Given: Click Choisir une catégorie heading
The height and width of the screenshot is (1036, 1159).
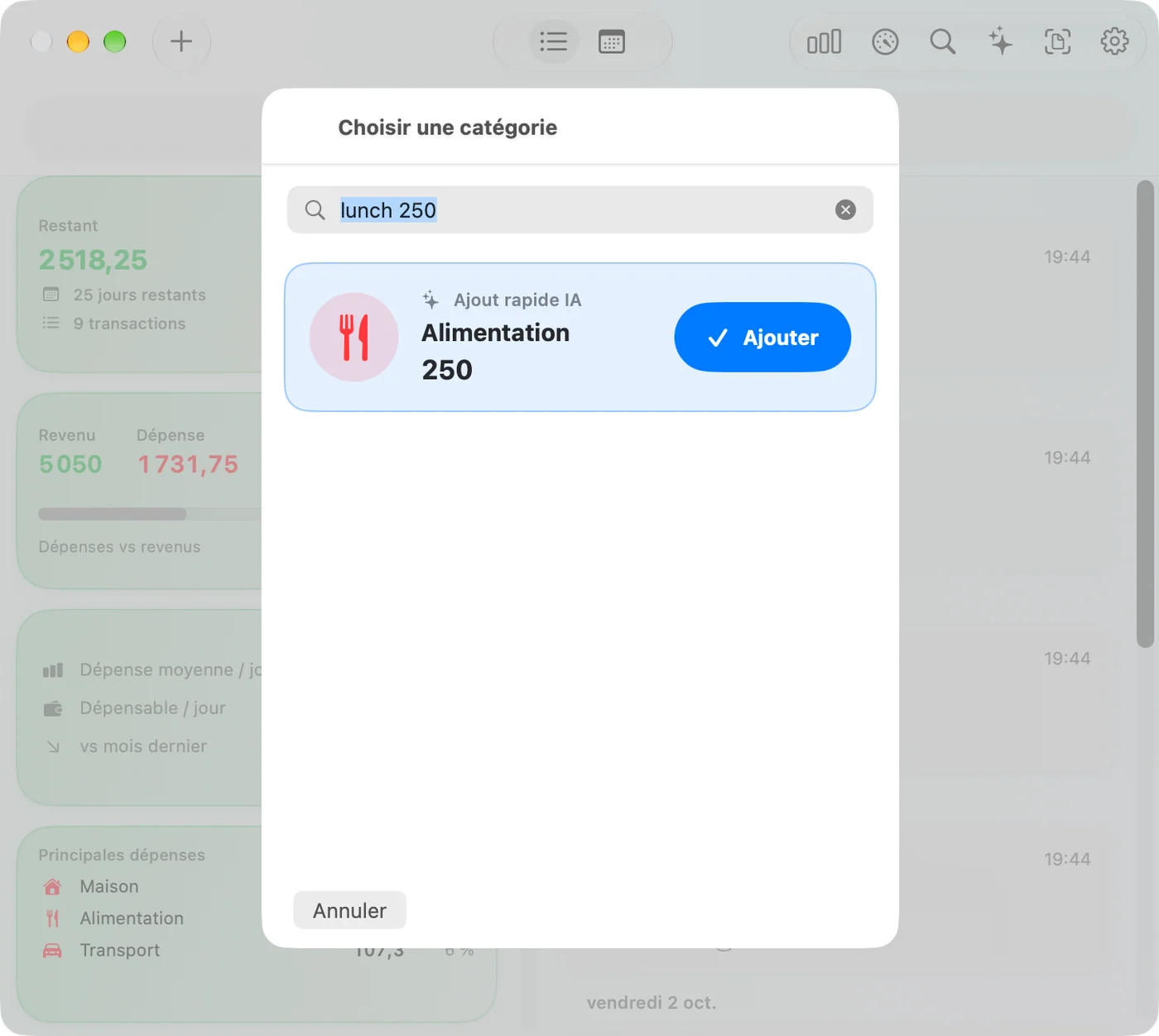Looking at the screenshot, I should pos(448,127).
